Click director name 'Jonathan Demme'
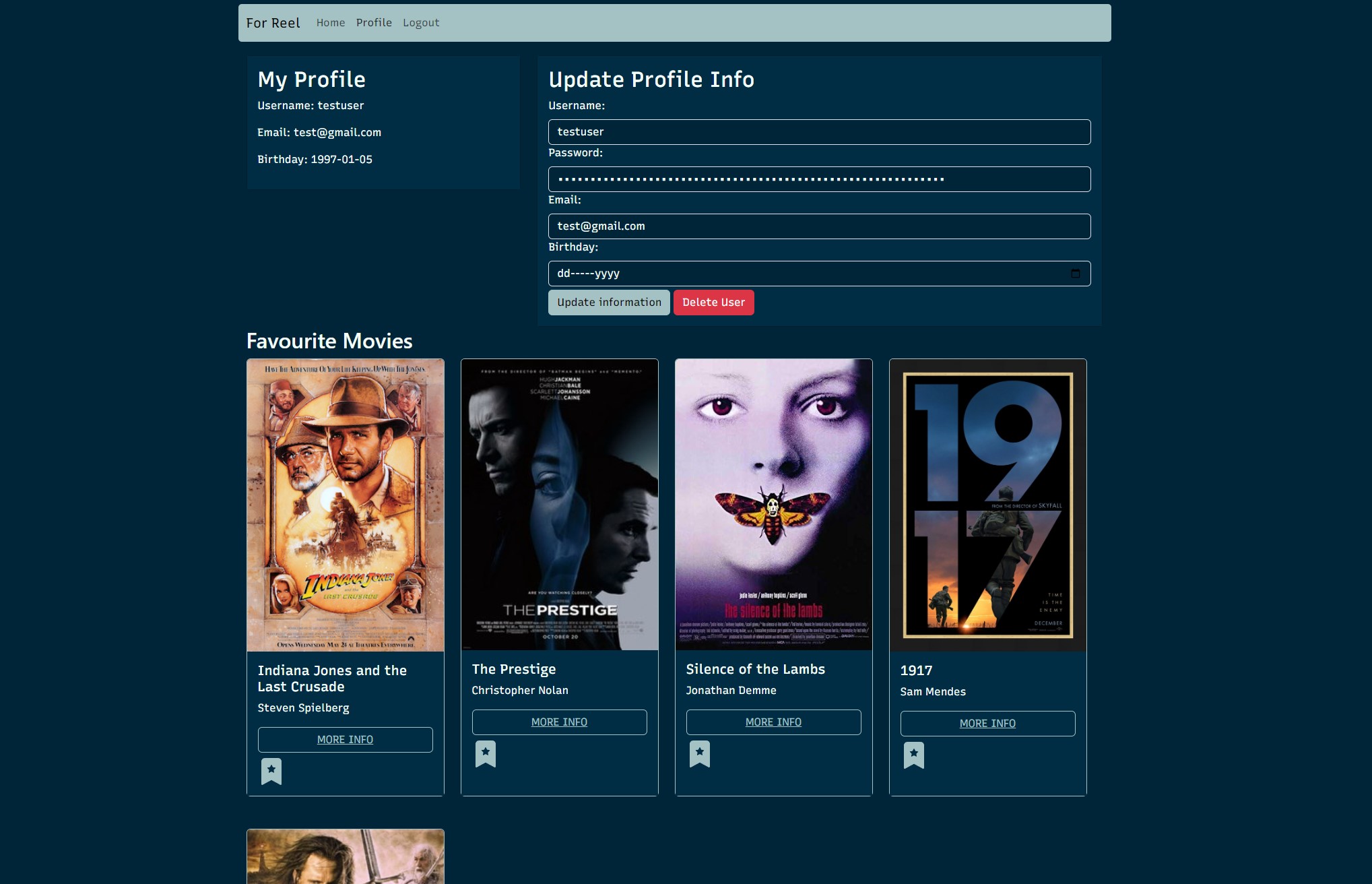The image size is (1372, 884). [731, 691]
